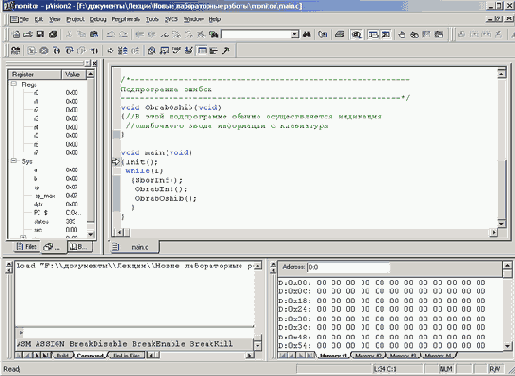Switch to the Books project tab
This screenshot has height=376, width=515.
pos(80,247)
